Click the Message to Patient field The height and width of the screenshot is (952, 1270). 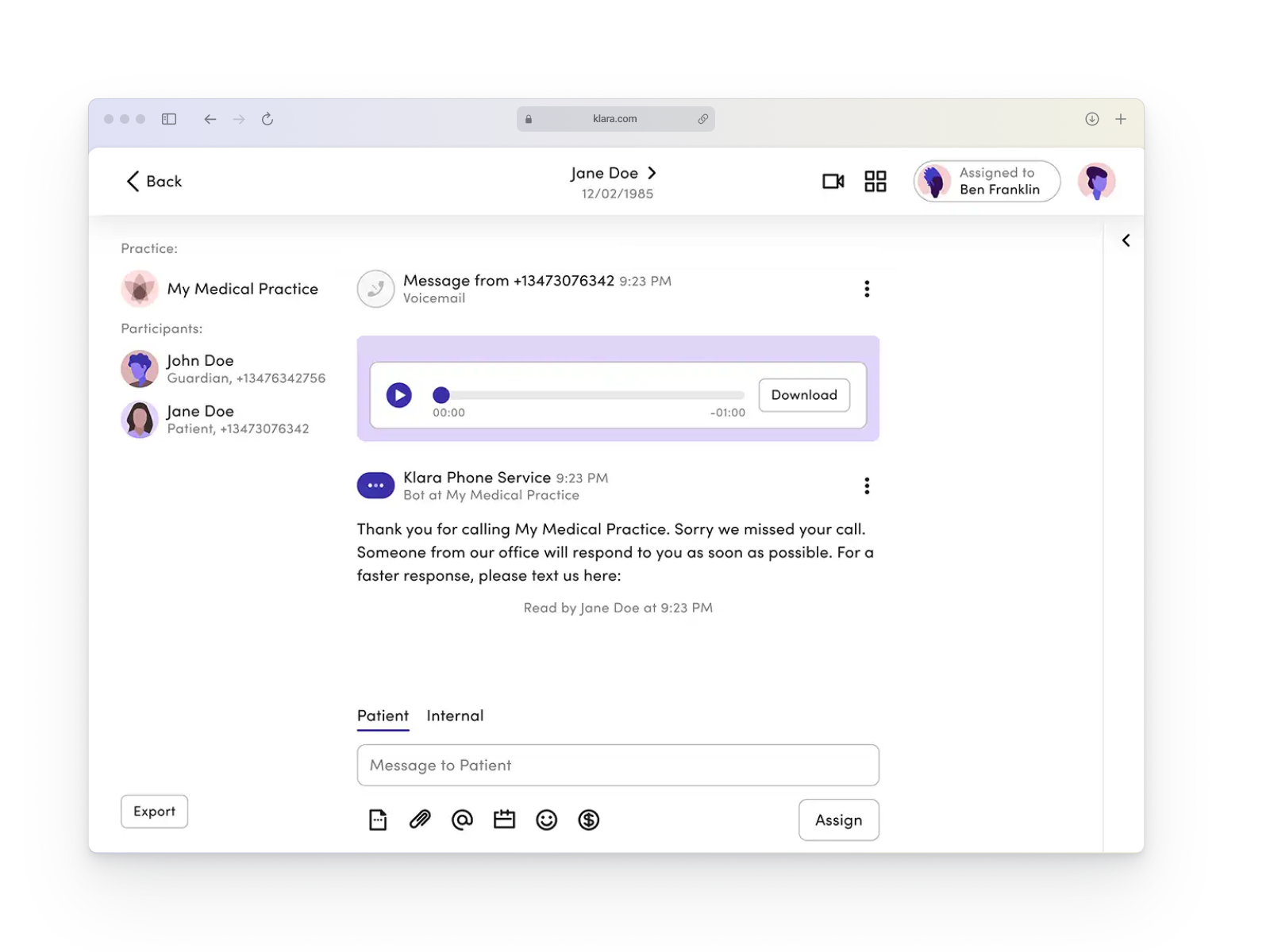(x=618, y=765)
